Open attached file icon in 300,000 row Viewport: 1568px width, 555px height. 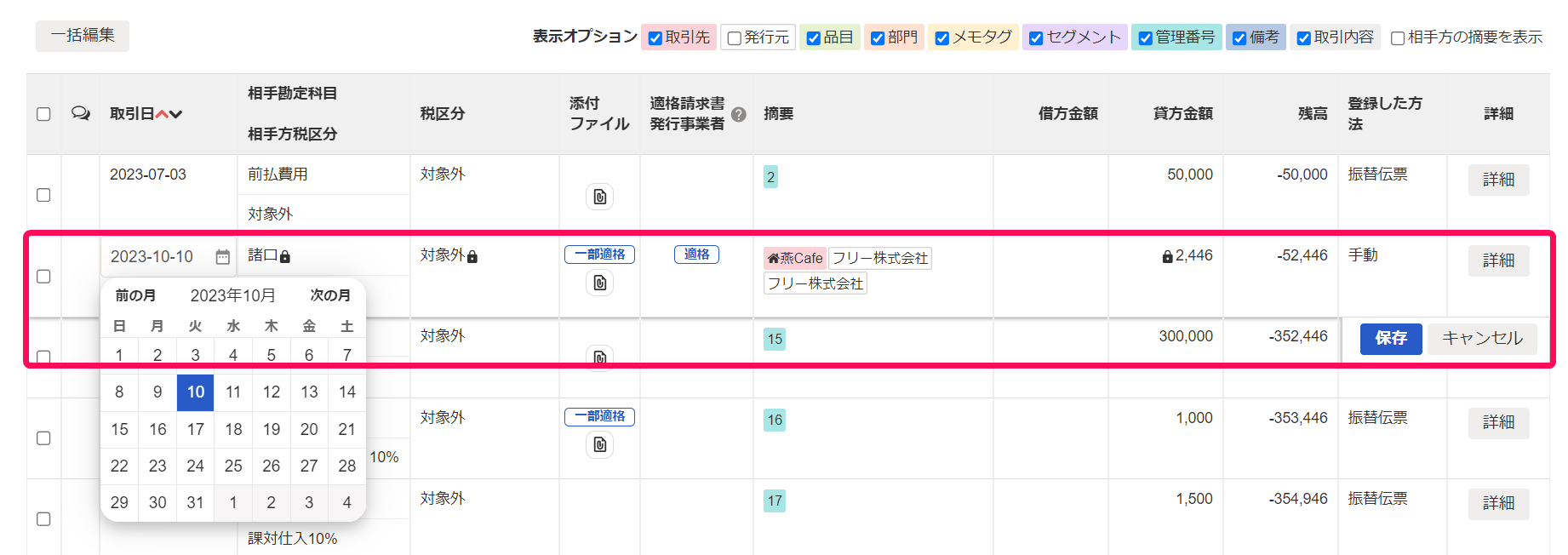click(600, 357)
